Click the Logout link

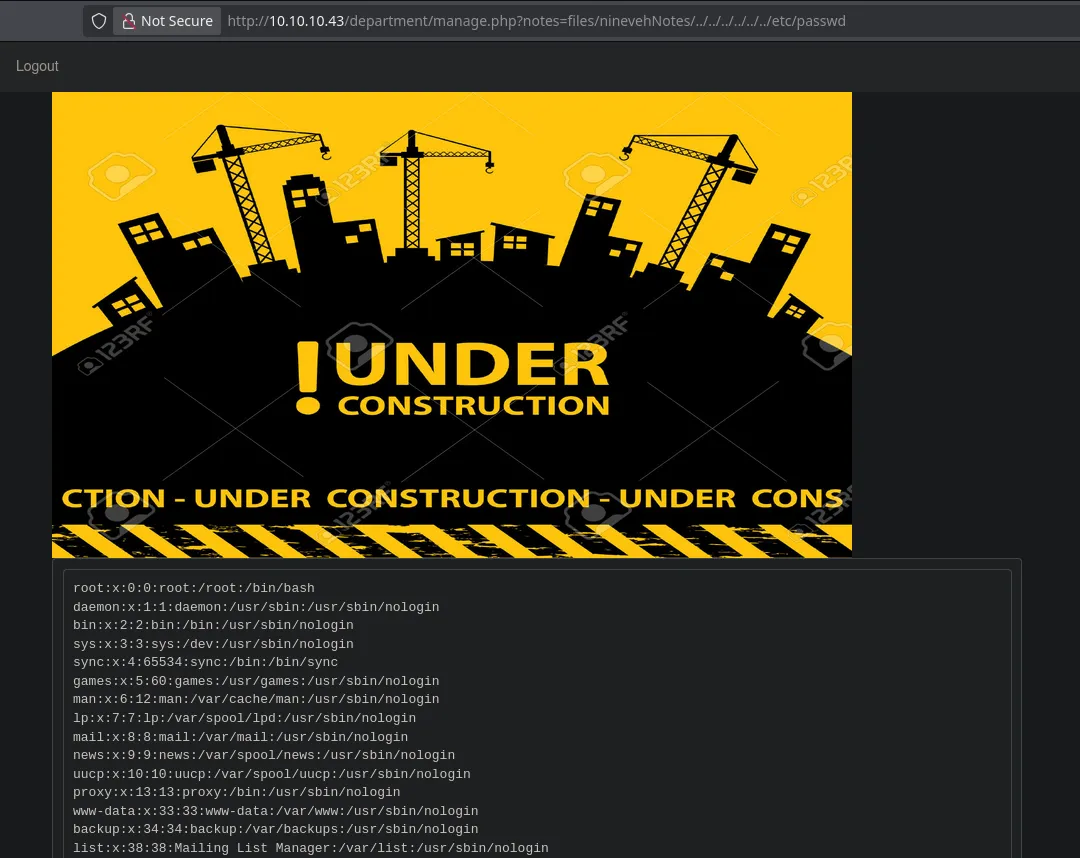37,66
